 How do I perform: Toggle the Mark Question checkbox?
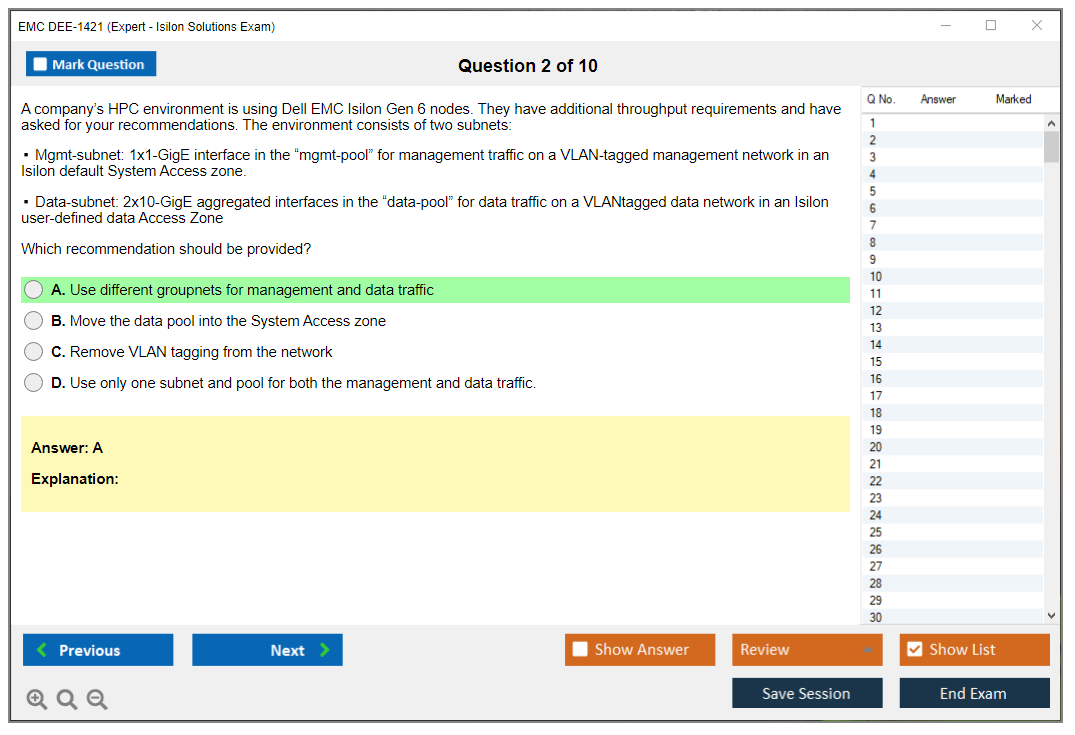41,64
